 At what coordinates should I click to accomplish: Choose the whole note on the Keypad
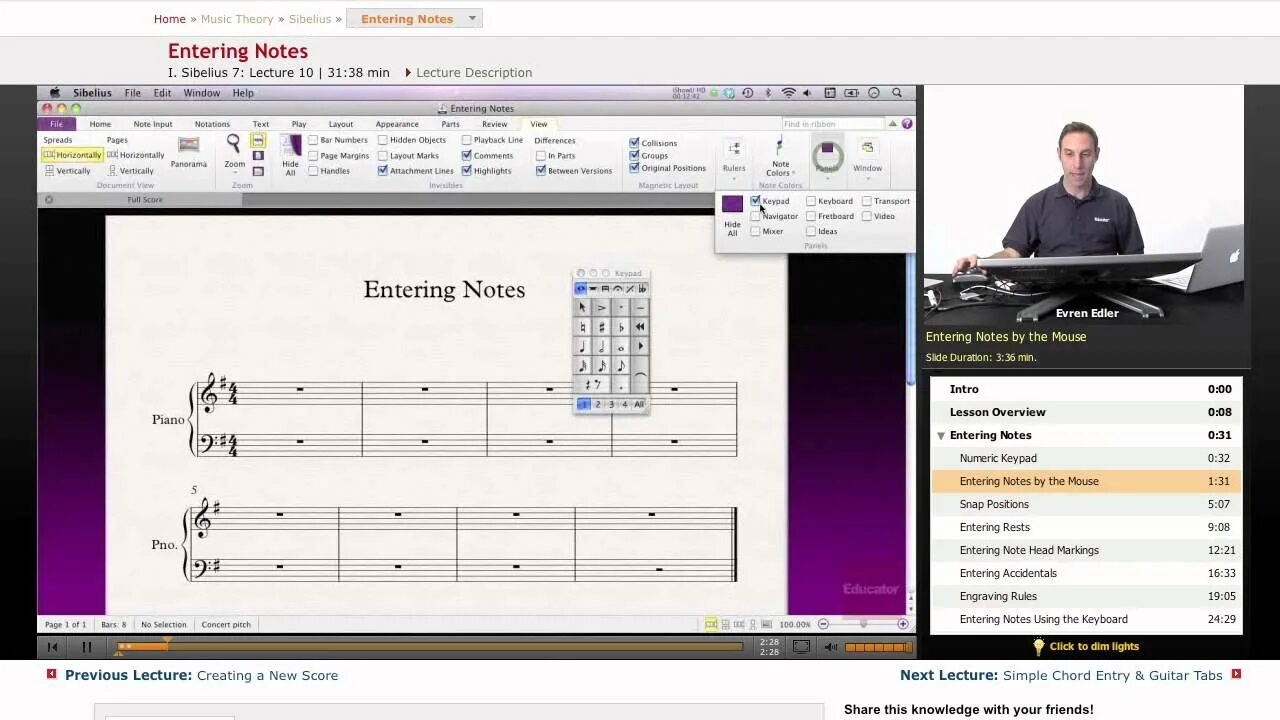coord(621,346)
